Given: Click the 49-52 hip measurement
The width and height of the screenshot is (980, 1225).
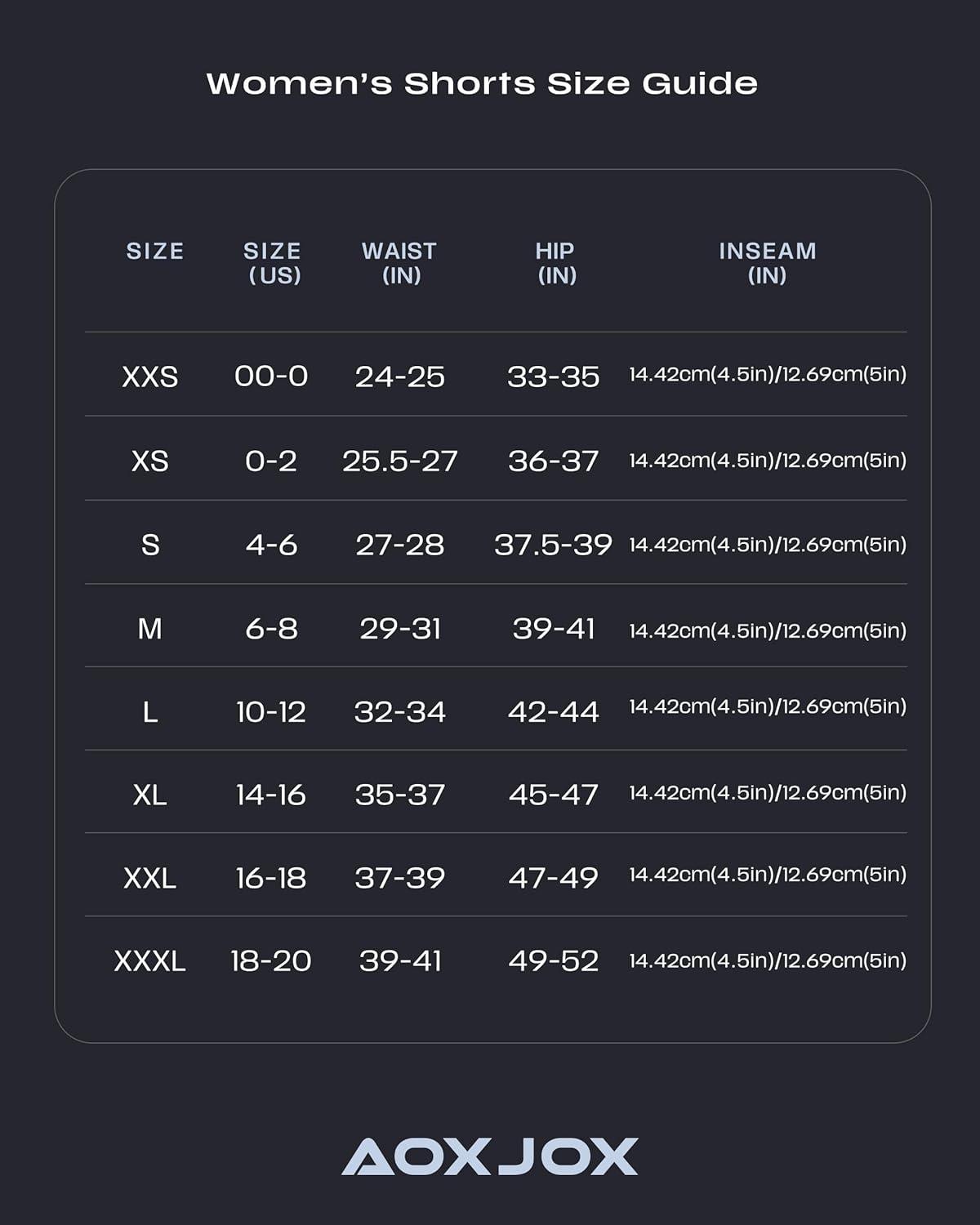Looking at the screenshot, I should [x=553, y=961].
